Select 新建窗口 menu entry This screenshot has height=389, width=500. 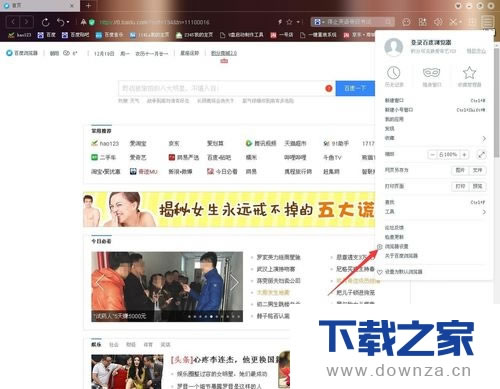(394, 100)
